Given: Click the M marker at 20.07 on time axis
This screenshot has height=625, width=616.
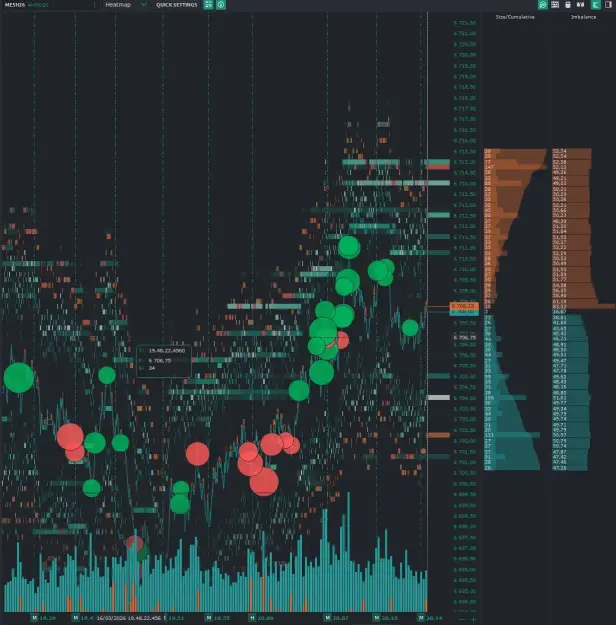Looking at the screenshot, I should coord(327,618).
